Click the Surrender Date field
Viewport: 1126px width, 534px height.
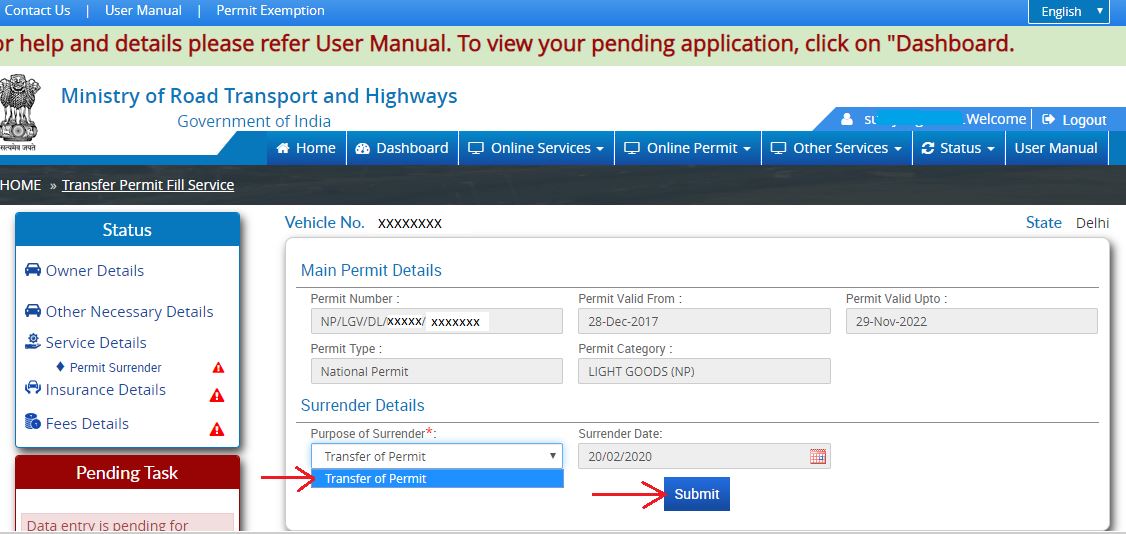(704, 456)
